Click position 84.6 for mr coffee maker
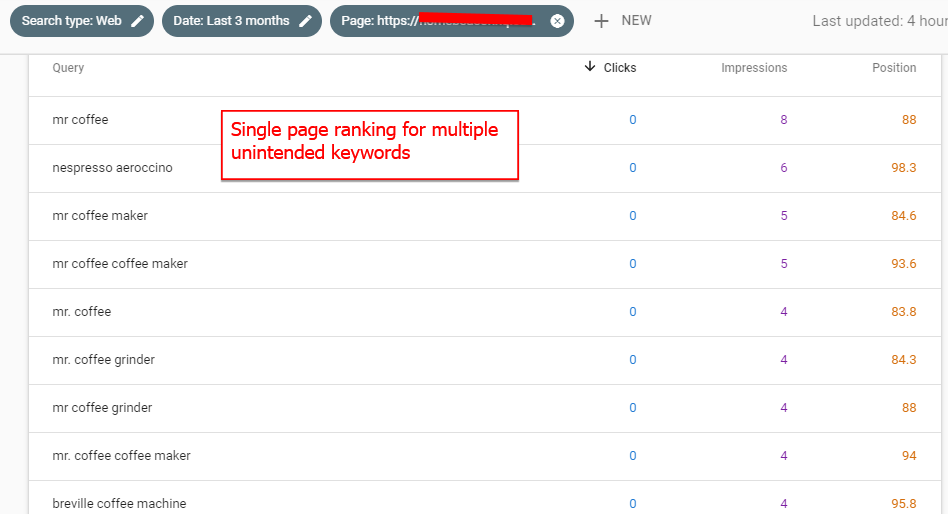This screenshot has height=514, width=948. click(903, 215)
